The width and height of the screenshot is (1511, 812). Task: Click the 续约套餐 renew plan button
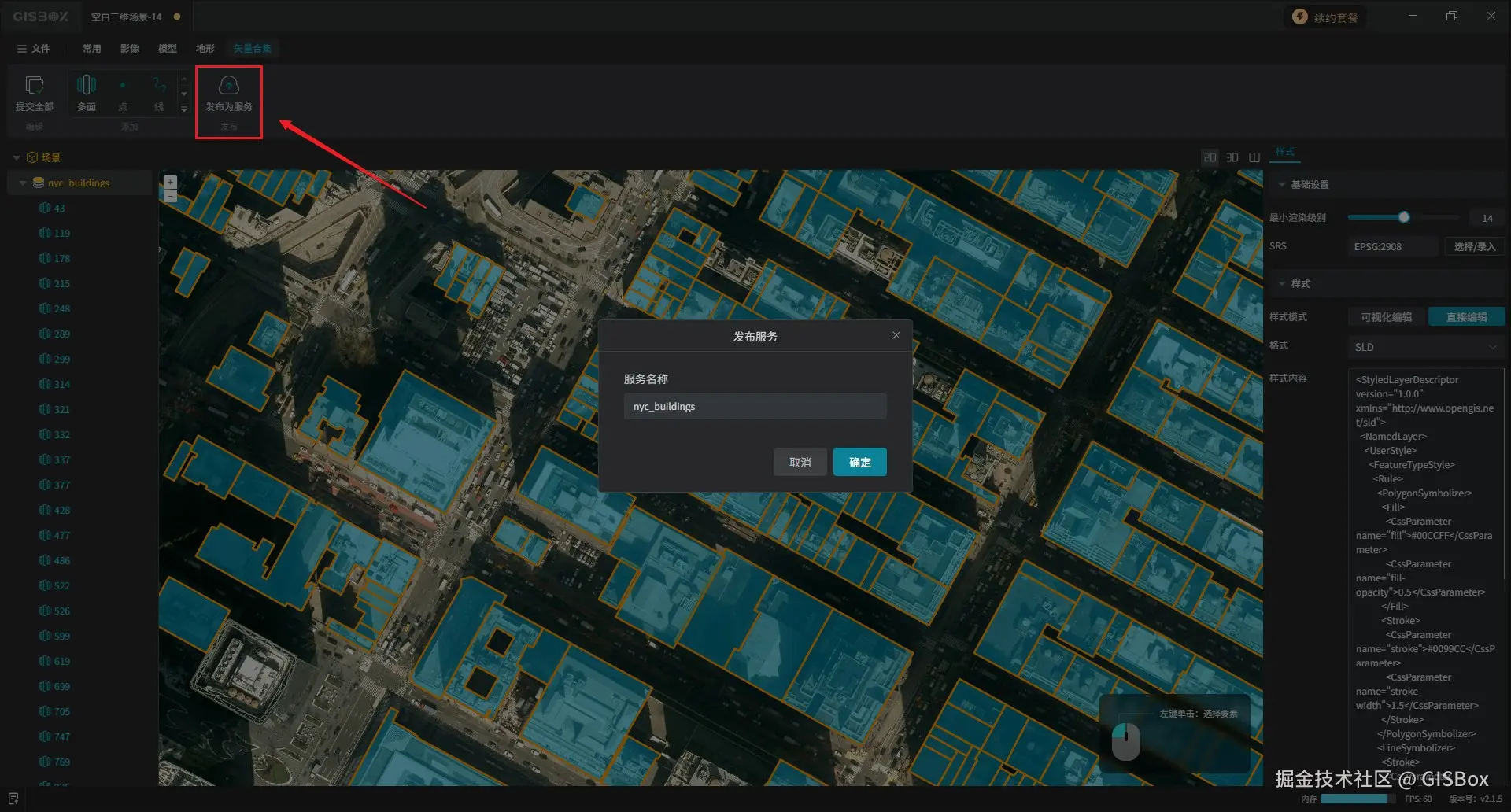(x=1326, y=17)
